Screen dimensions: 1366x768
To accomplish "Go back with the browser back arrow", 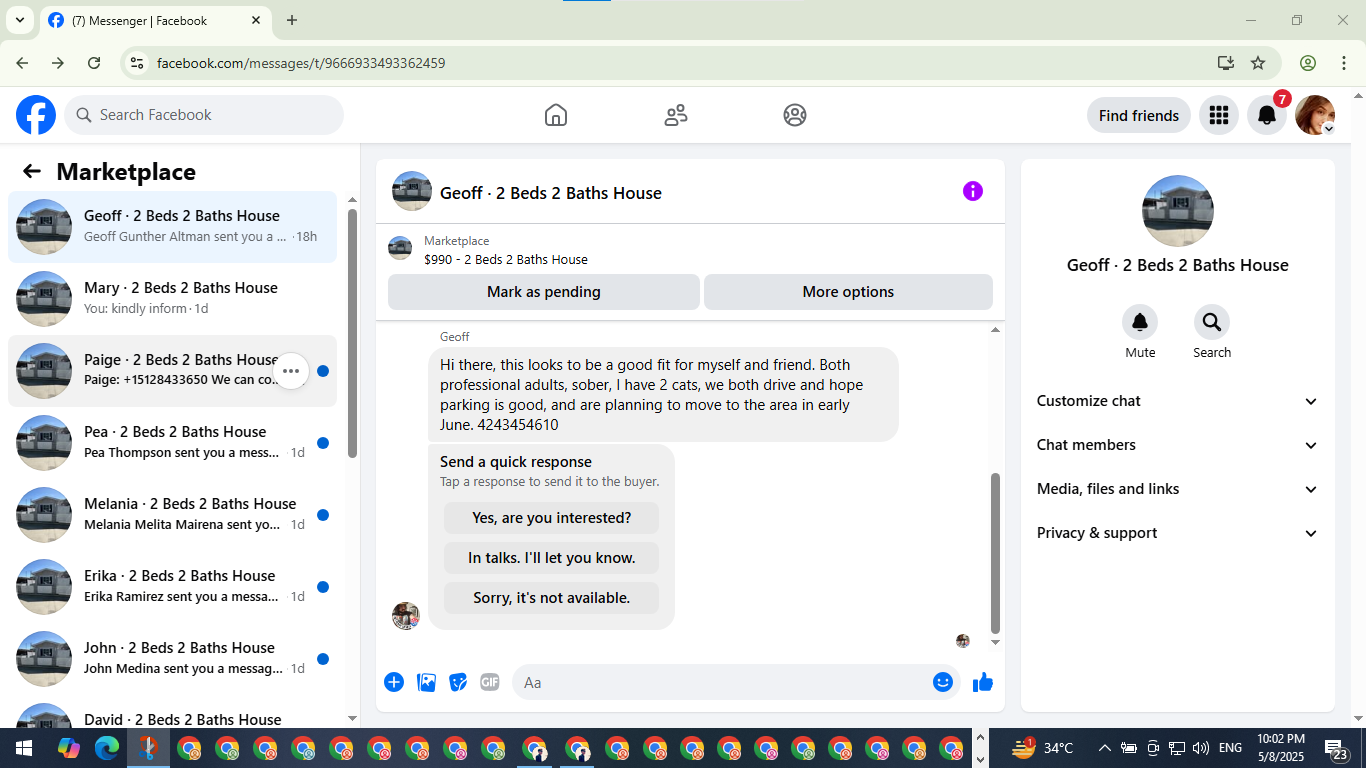I will click(x=22, y=63).
